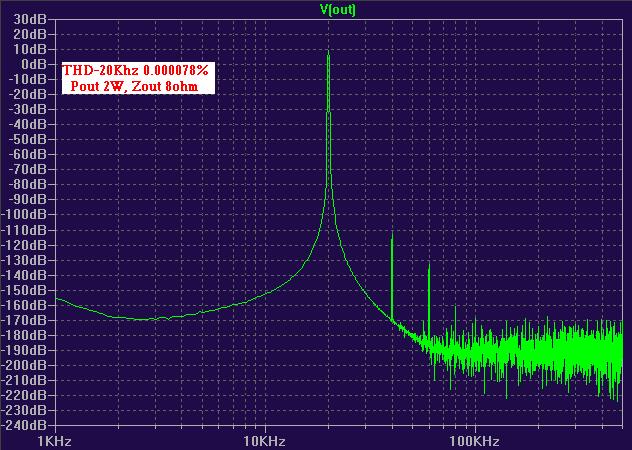Click the 40kHz second harmonic spike
The width and height of the screenshot is (632, 450).
point(392,274)
